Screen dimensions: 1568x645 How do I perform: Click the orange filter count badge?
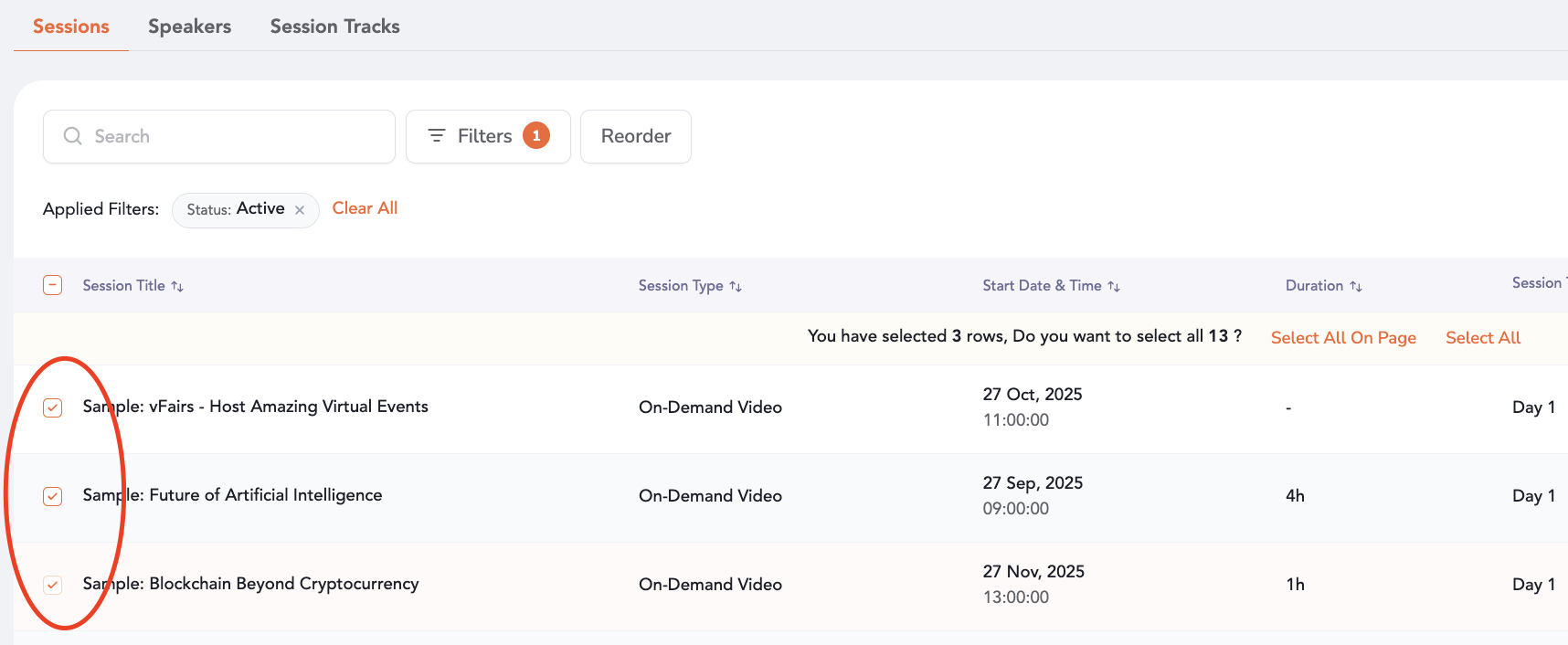click(536, 136)
